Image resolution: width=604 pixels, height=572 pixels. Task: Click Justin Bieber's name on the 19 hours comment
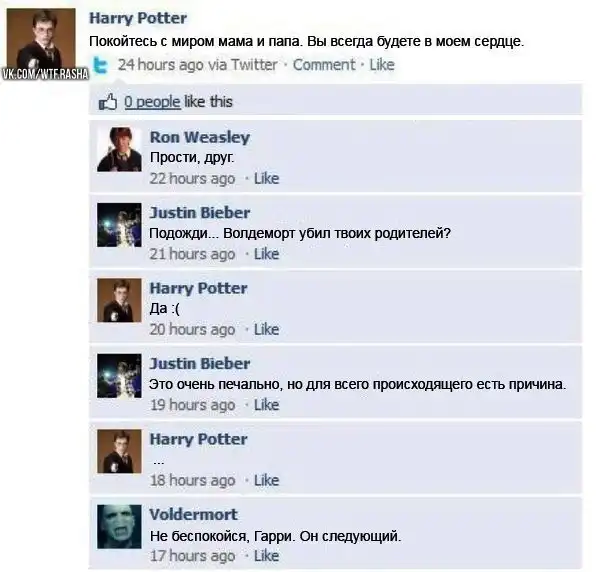[200, 364]
